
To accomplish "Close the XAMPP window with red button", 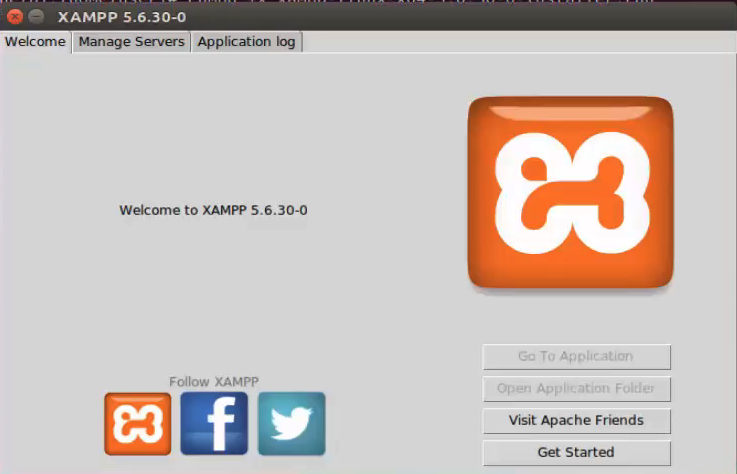I will point(16,18).
